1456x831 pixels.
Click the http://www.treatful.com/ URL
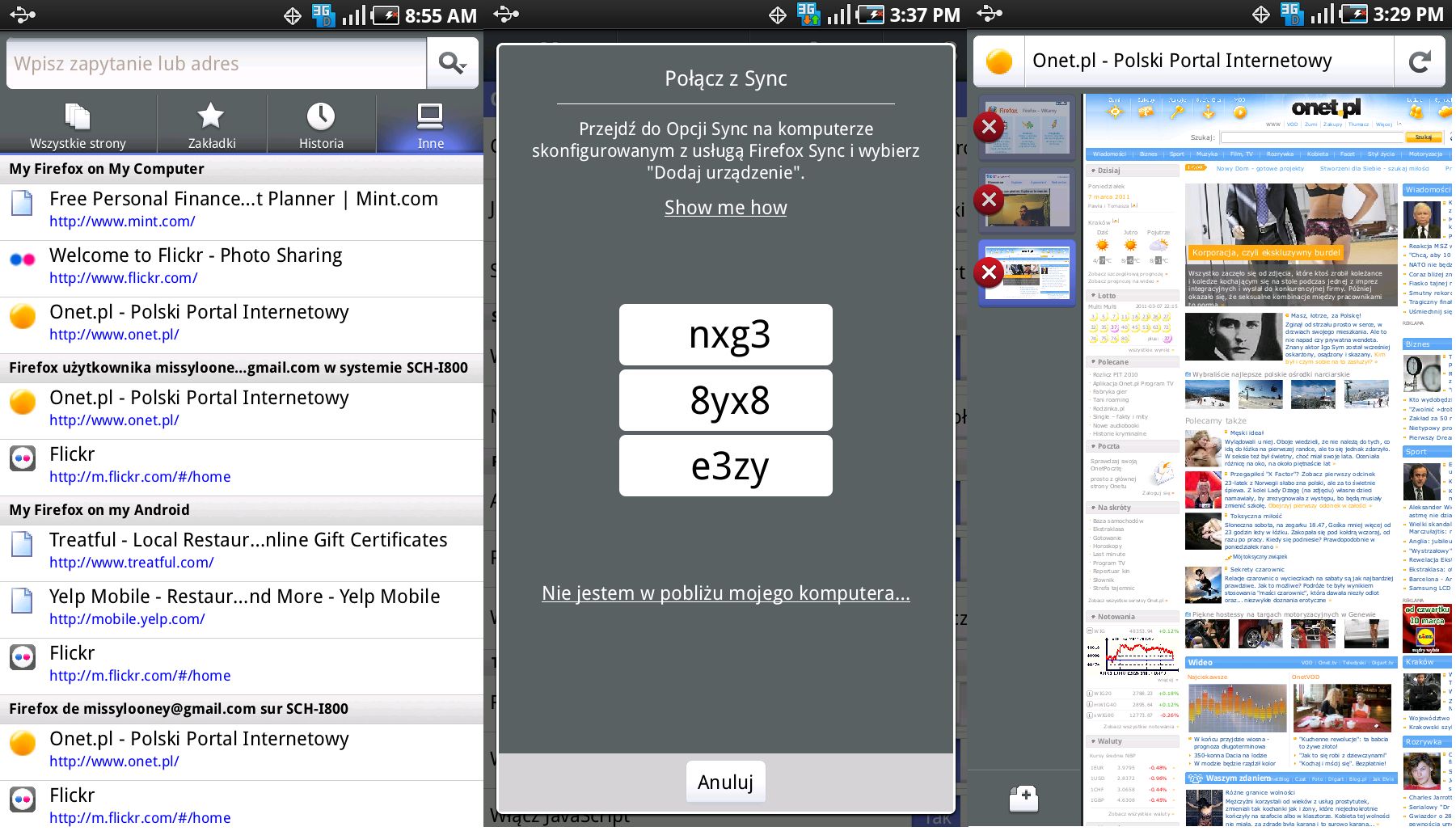[x=132, y=563]
